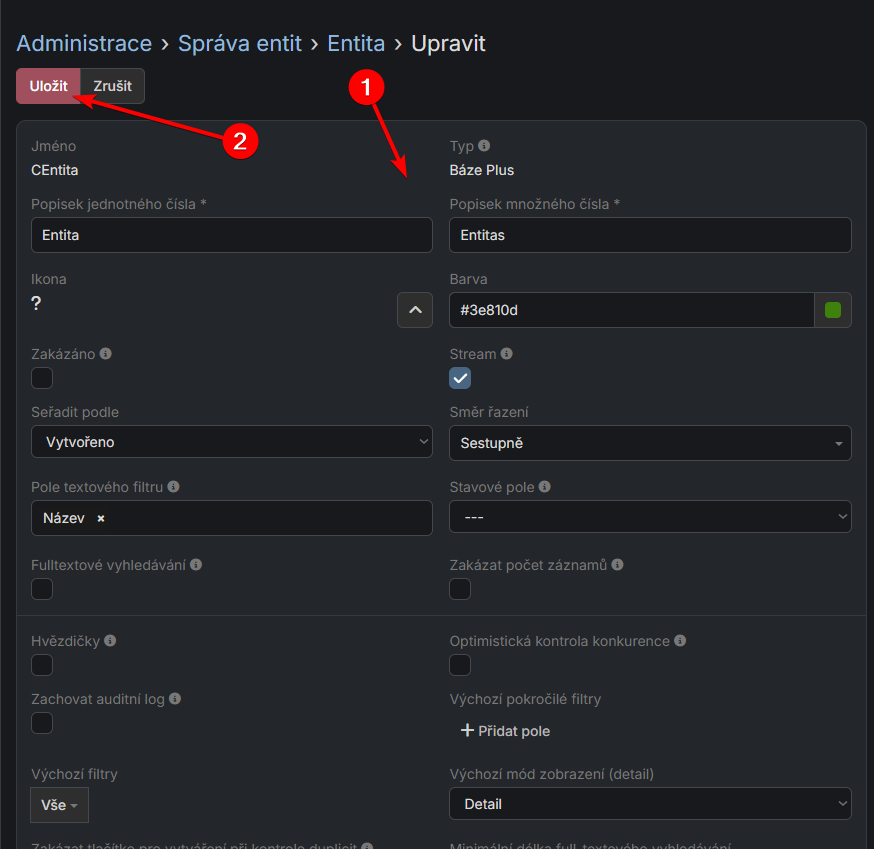
Task: Open the Výchozí filtry Vše dropdown
Action: [59, 805]
